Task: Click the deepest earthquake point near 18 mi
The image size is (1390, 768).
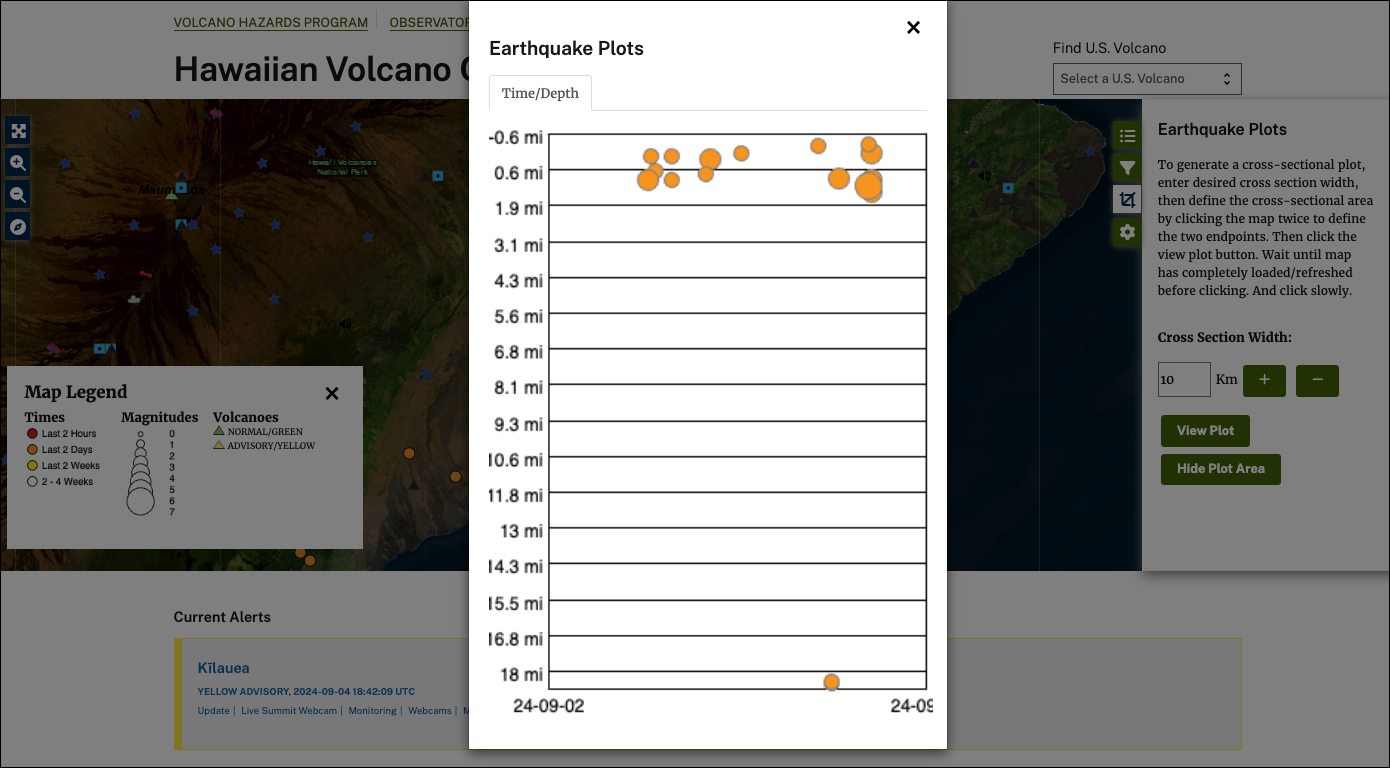Action: tap(831, 682)
